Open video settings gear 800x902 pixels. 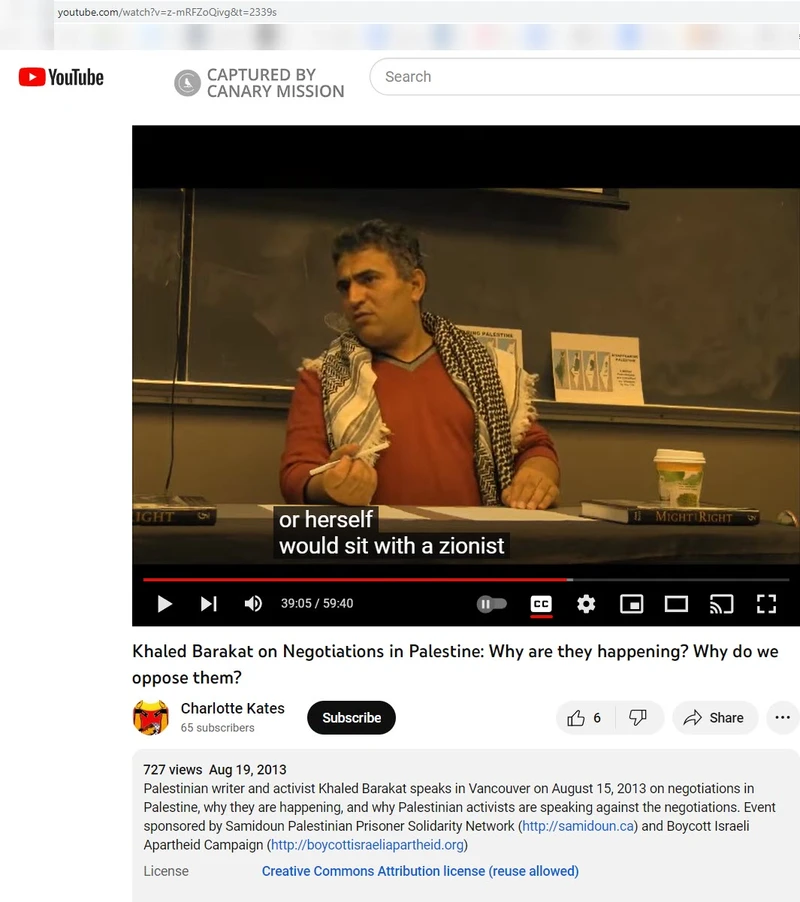[x=586, y=604]
